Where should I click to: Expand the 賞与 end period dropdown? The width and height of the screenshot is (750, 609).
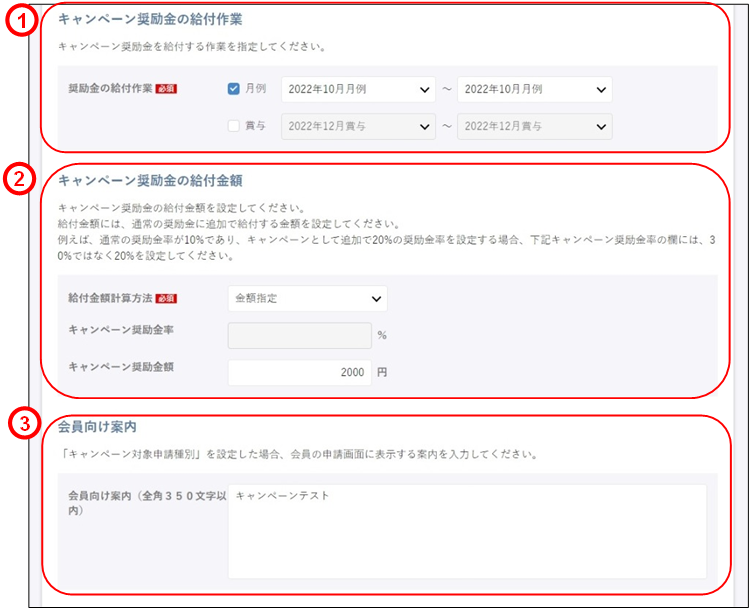(x=534, y=127)
